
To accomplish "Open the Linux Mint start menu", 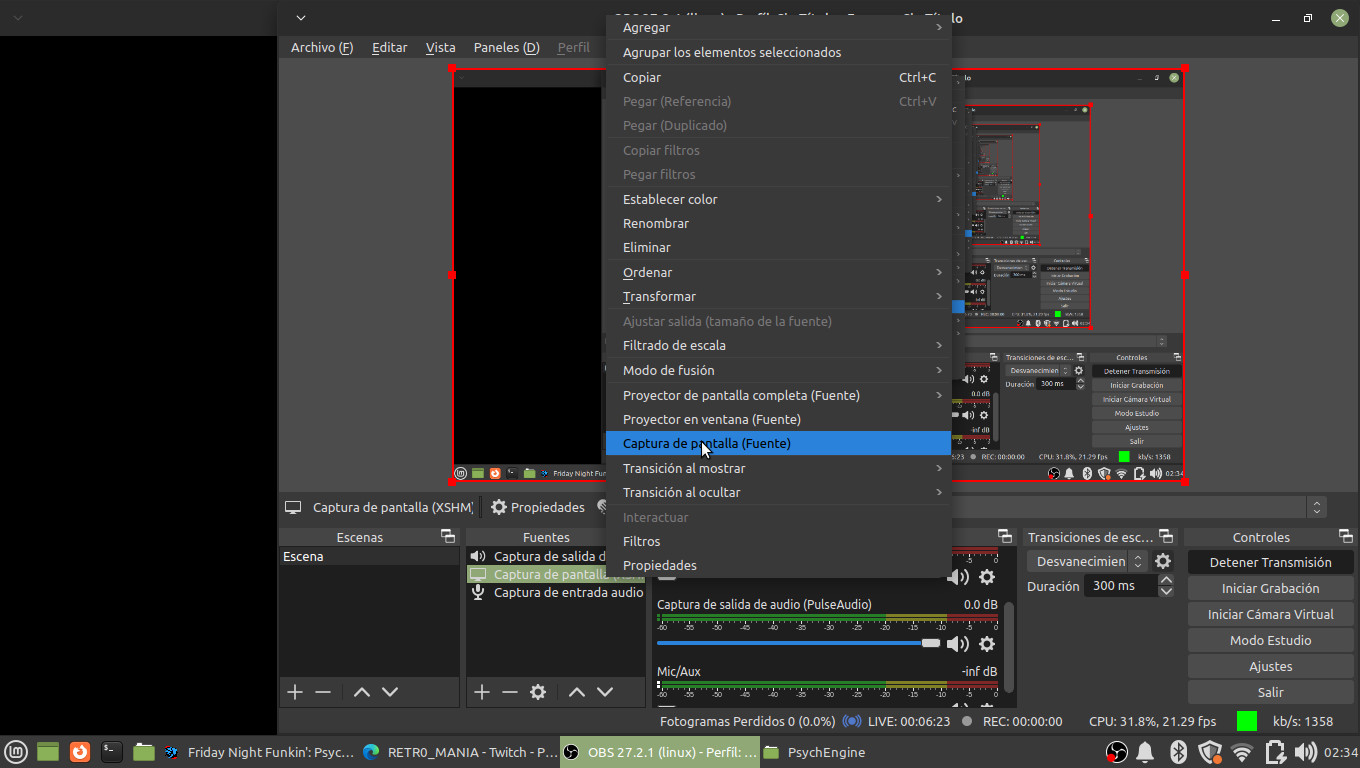I will pos(15,752).
